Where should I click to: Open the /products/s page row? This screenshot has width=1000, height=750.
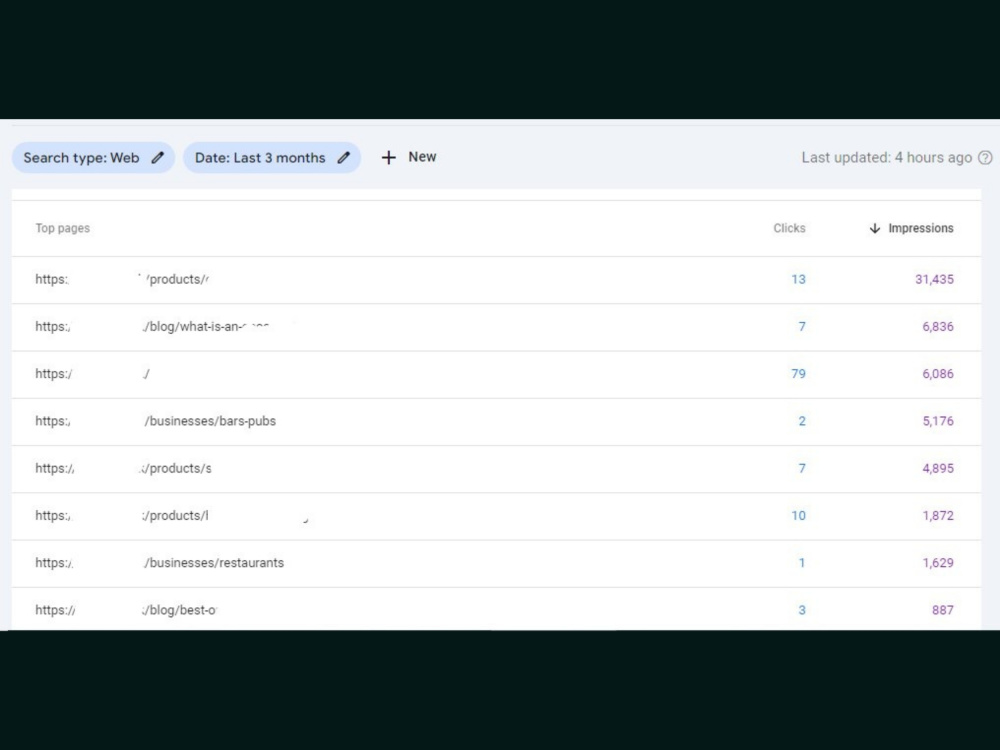click(496, 469)
